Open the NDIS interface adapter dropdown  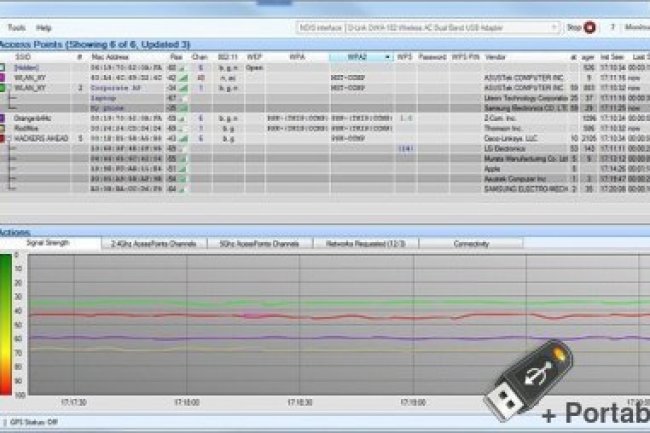click(554, 28)
